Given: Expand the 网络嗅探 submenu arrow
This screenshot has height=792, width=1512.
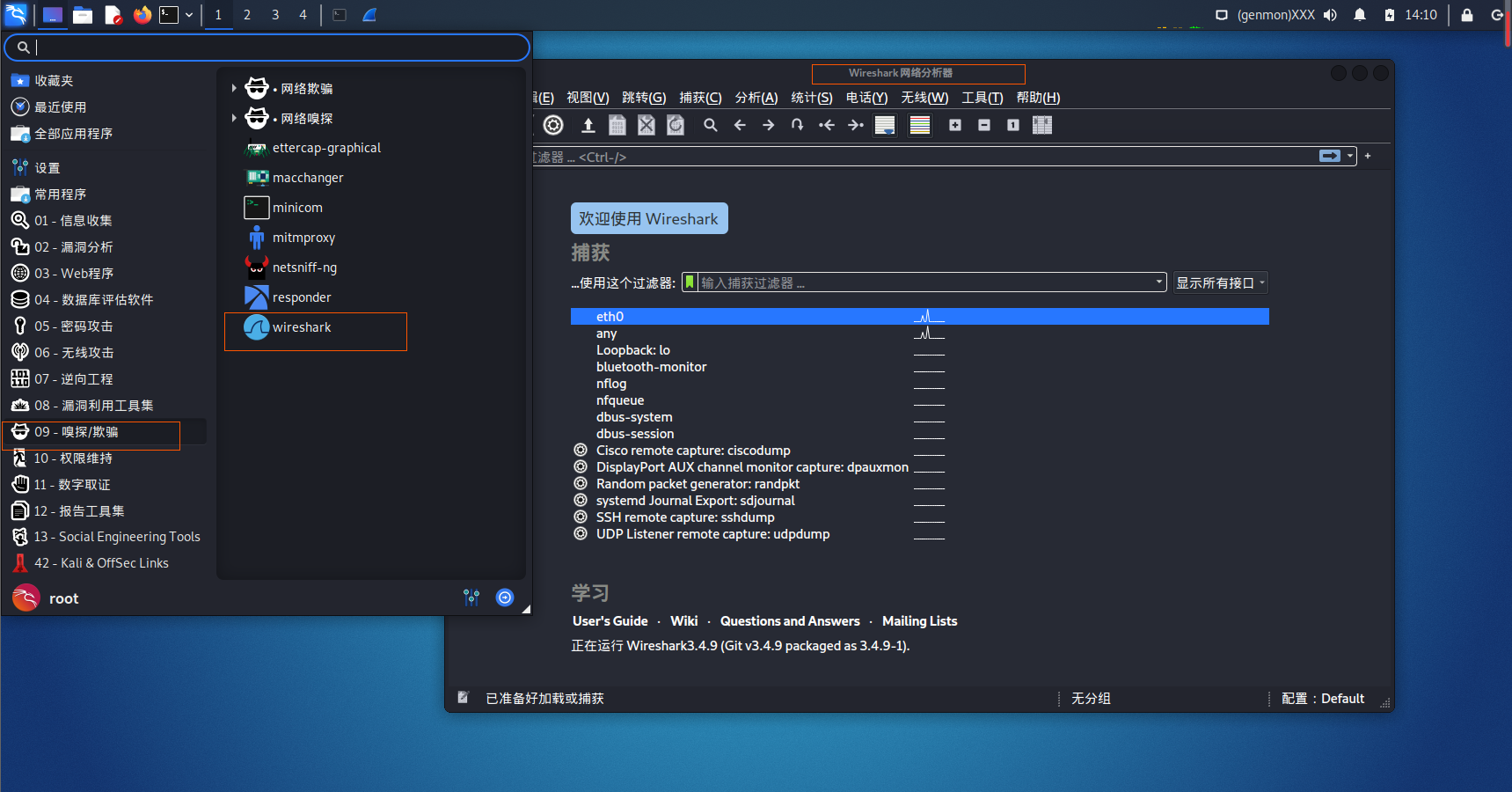Looking at the screenshot, I should pos(234,118).
